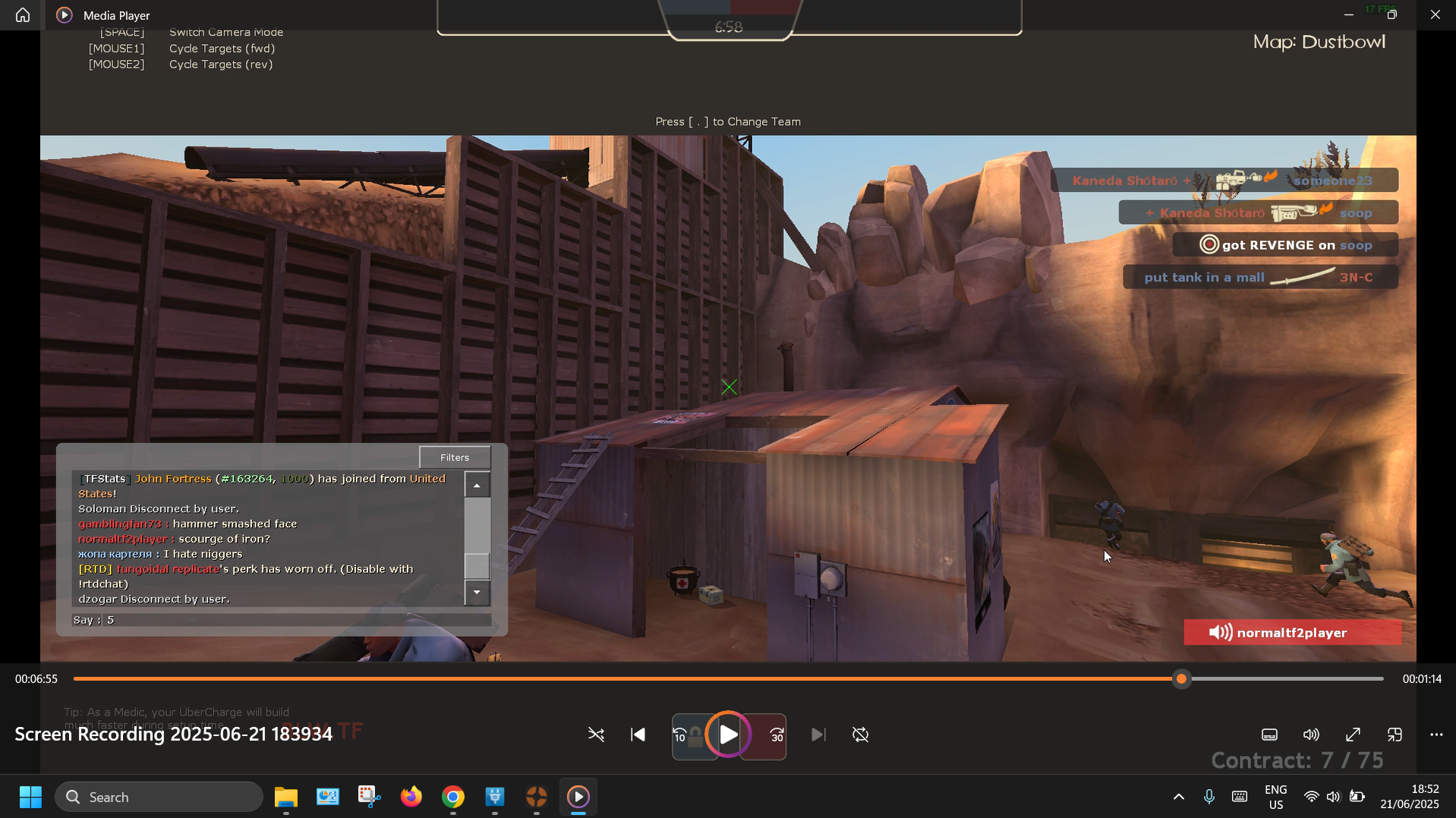This screenshot has width=1456, height=818.
Task: Open Google Chrome from taskbar
Action: (x=453, y=797)
